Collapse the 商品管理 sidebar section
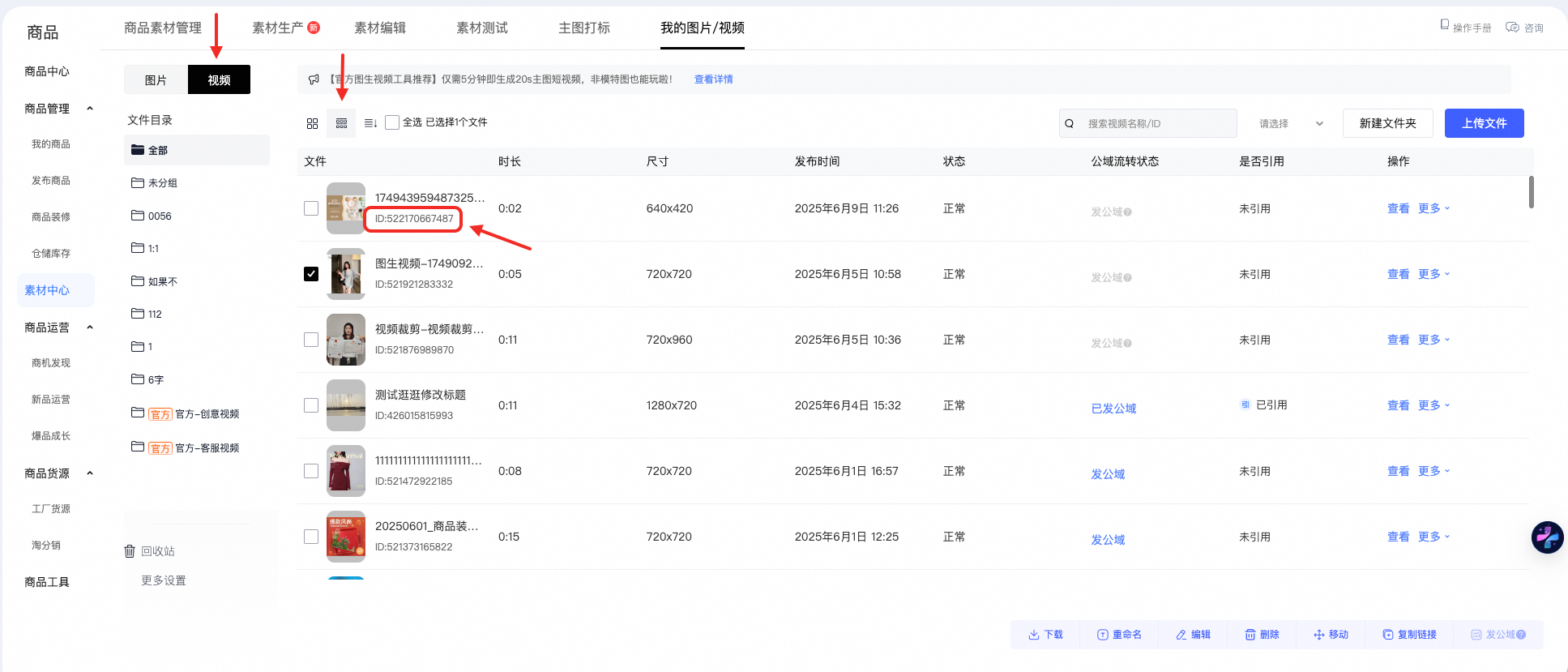Screen dimensions: 1568x672 (90, 109)
